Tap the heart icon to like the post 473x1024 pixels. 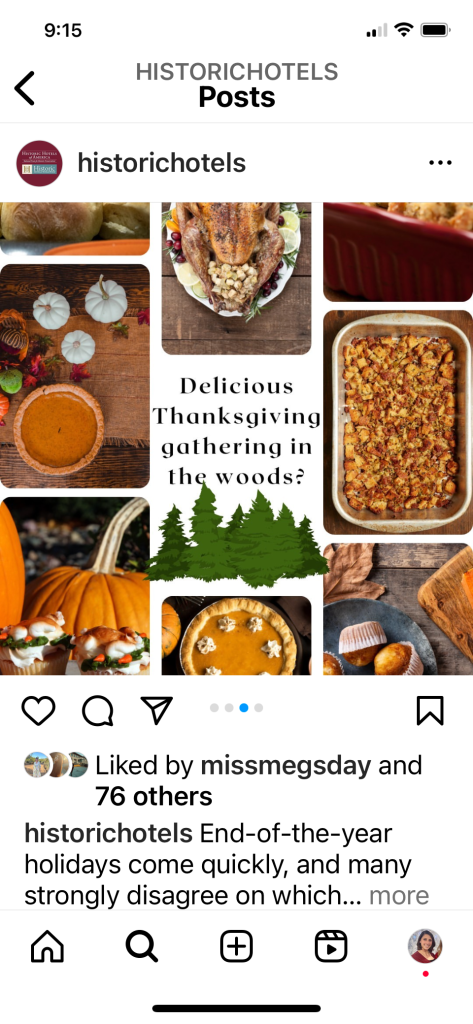pyautogui.click(x=39, y=711)
